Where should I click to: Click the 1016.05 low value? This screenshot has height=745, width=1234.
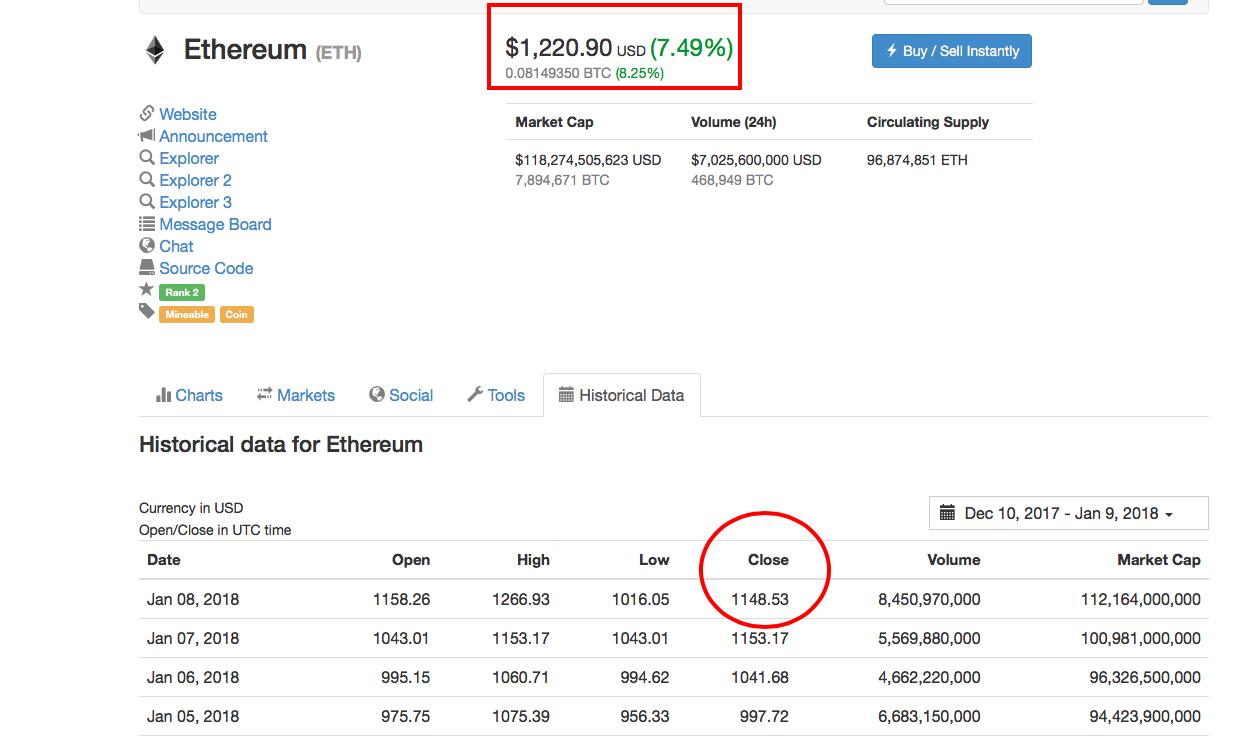[641, 600]
